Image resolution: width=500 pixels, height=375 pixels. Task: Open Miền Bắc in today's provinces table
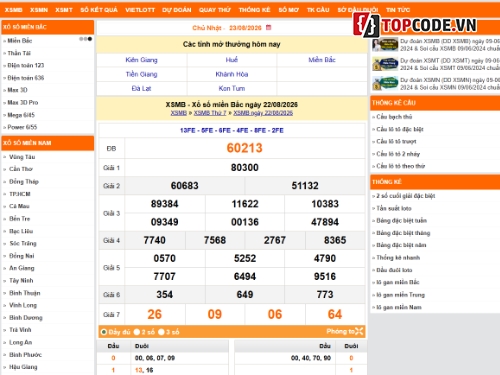point(322,60)
